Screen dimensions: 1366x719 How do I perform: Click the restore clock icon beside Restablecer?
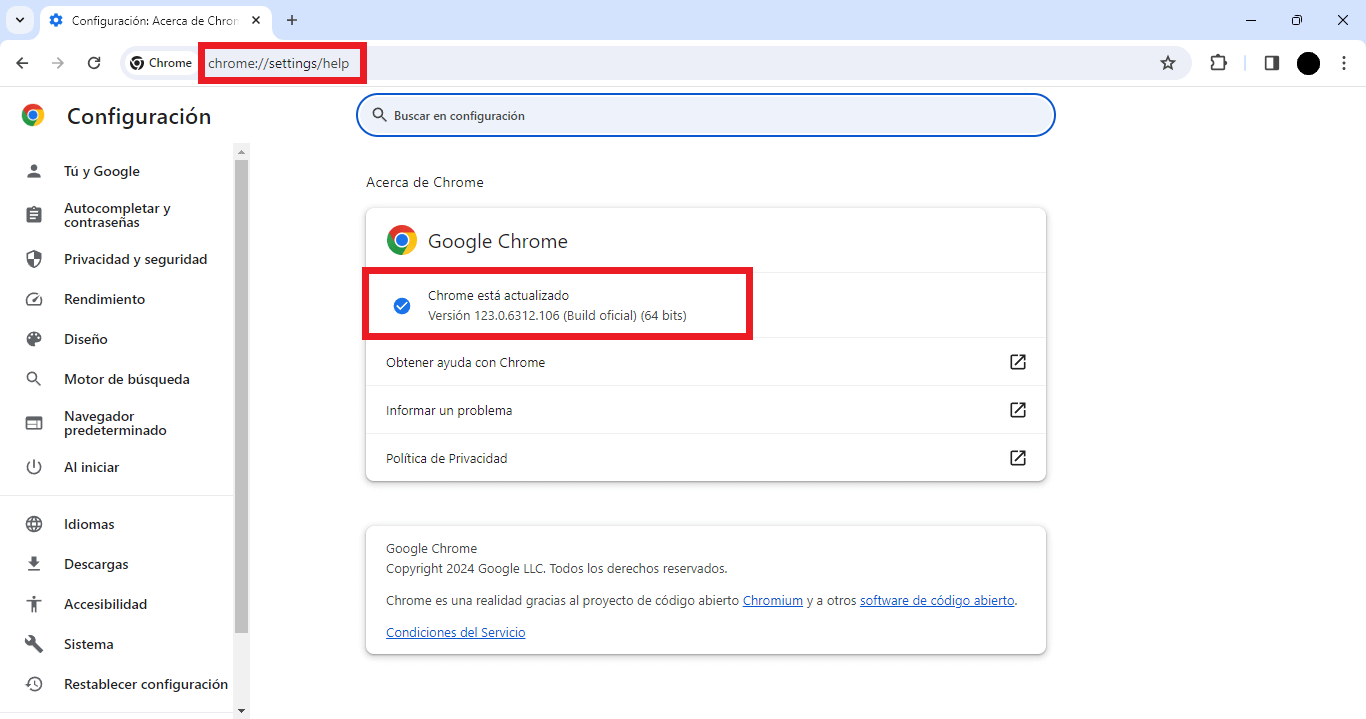pyautogui.click(x=34, y=684)
